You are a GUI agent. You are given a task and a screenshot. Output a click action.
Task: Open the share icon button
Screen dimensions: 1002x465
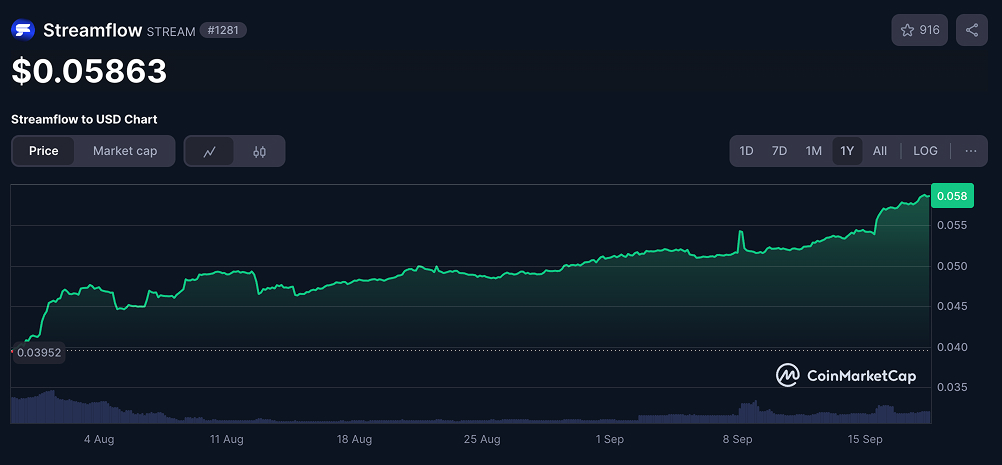(x=971, y=30)
